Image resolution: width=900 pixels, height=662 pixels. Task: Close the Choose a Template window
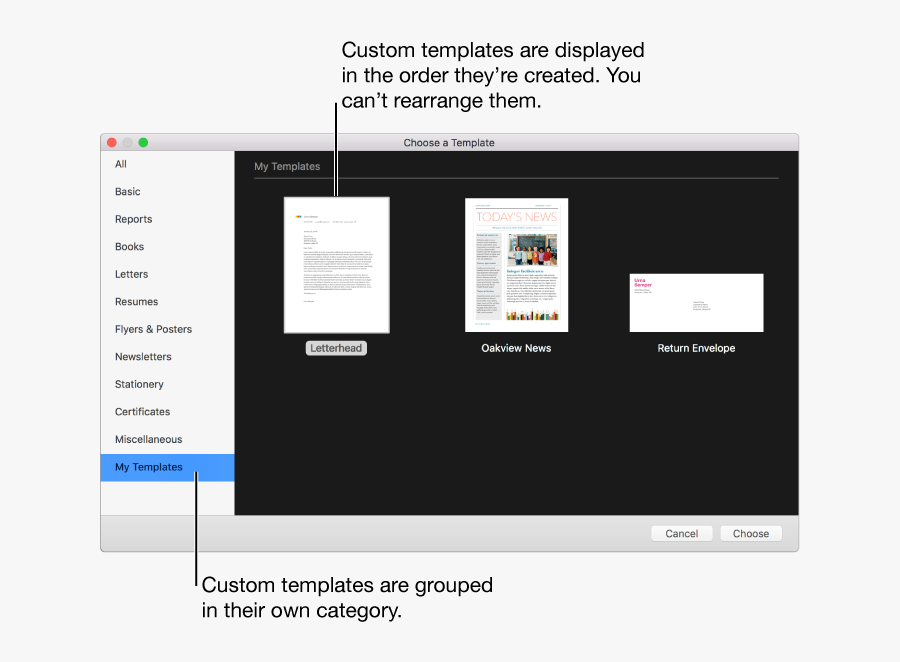click(112, 142)
